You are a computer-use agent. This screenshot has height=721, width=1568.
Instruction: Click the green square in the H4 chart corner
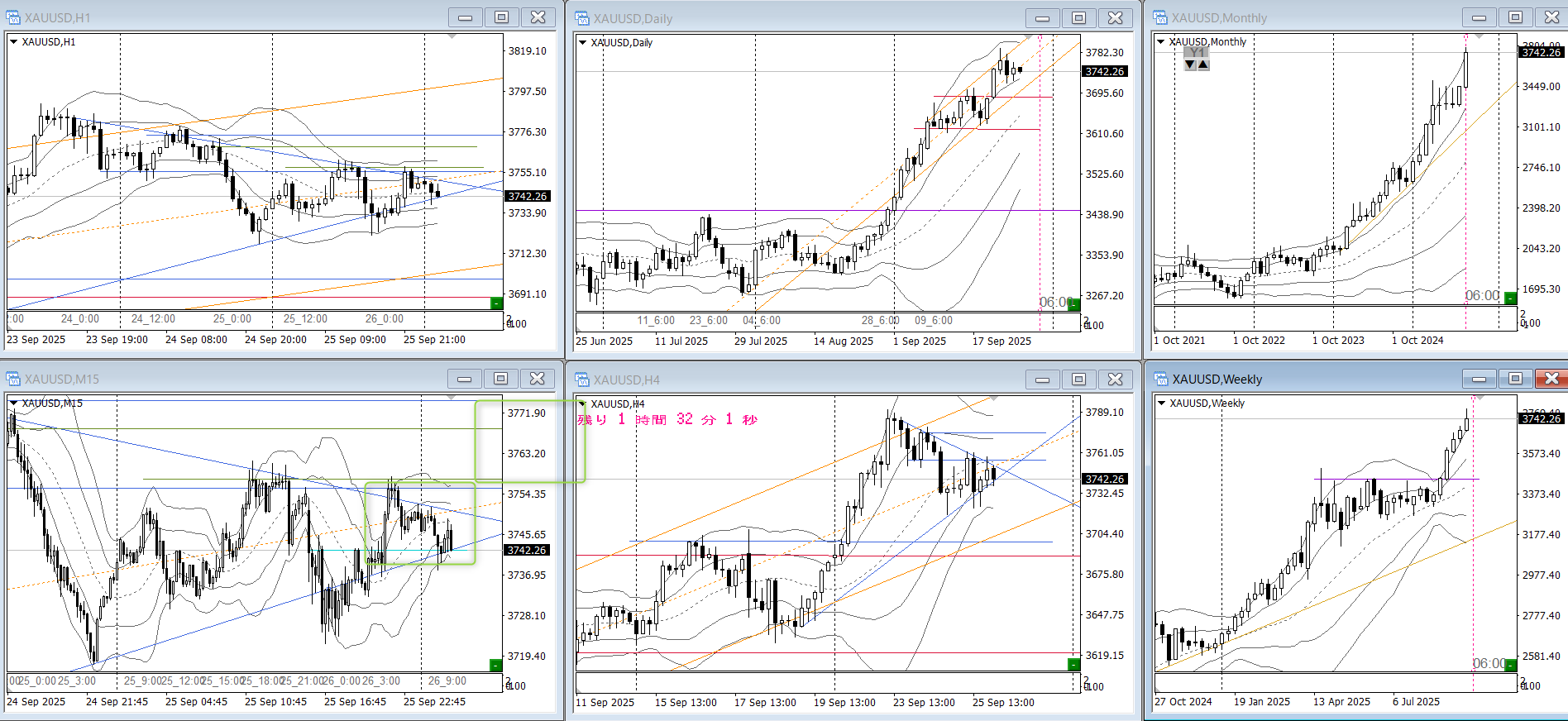click(x=1073, y=664)
